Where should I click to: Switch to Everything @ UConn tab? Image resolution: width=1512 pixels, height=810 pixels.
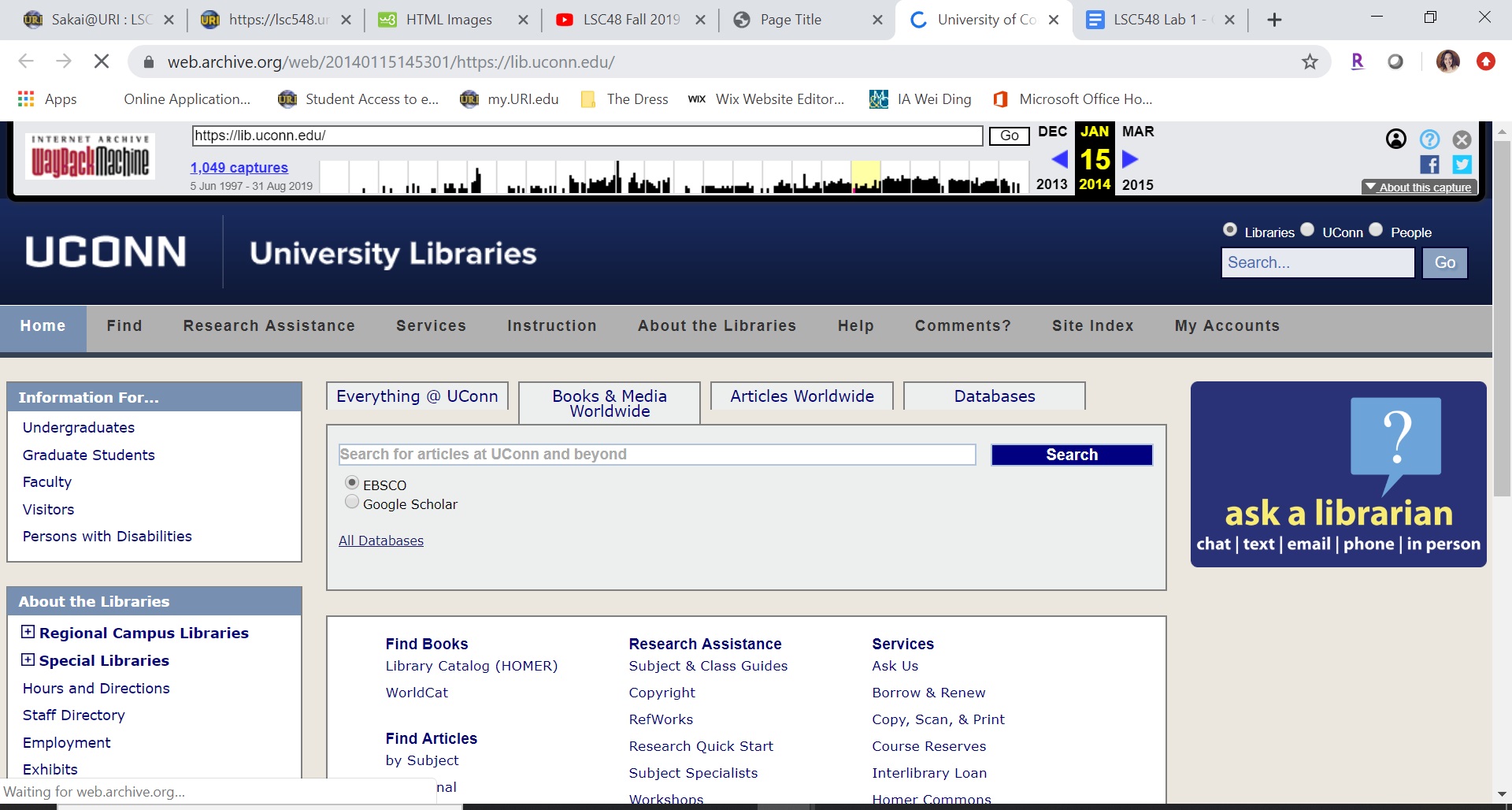click(x=417, y=396)
